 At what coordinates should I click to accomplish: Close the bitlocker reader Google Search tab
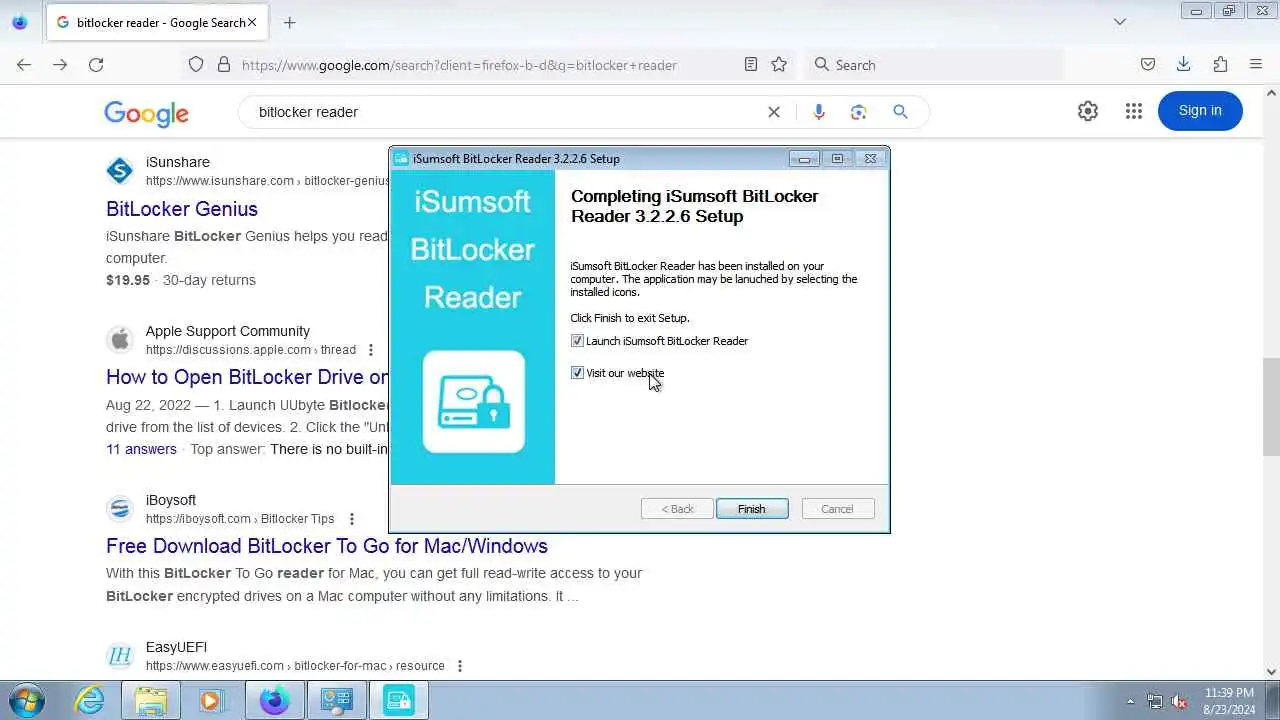click(252, 22)
